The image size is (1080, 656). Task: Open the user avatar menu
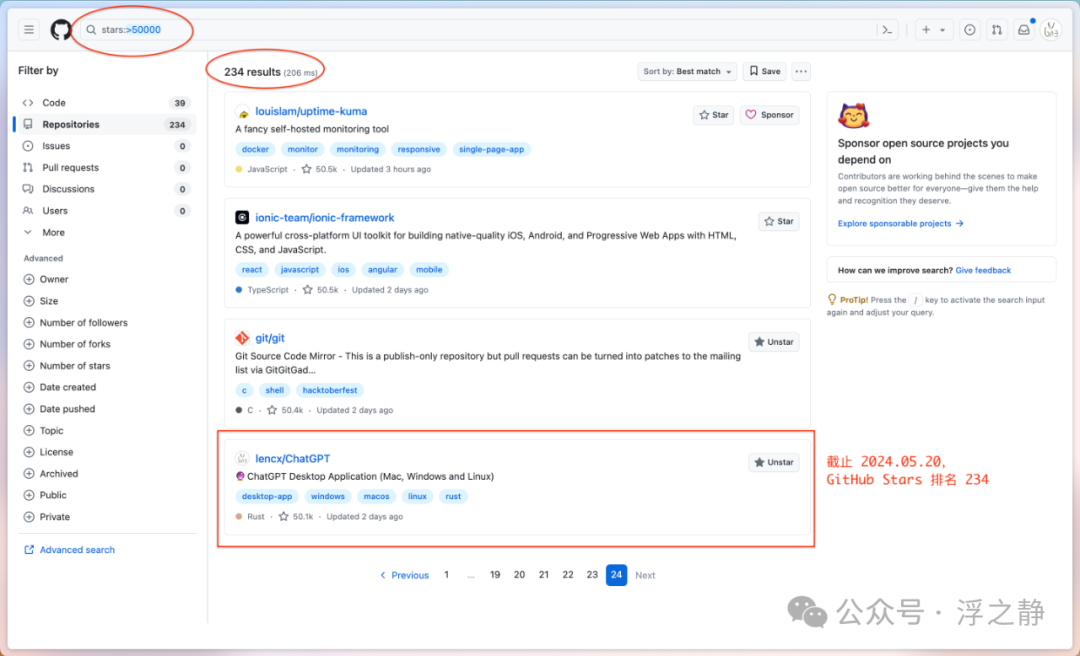1051,30
